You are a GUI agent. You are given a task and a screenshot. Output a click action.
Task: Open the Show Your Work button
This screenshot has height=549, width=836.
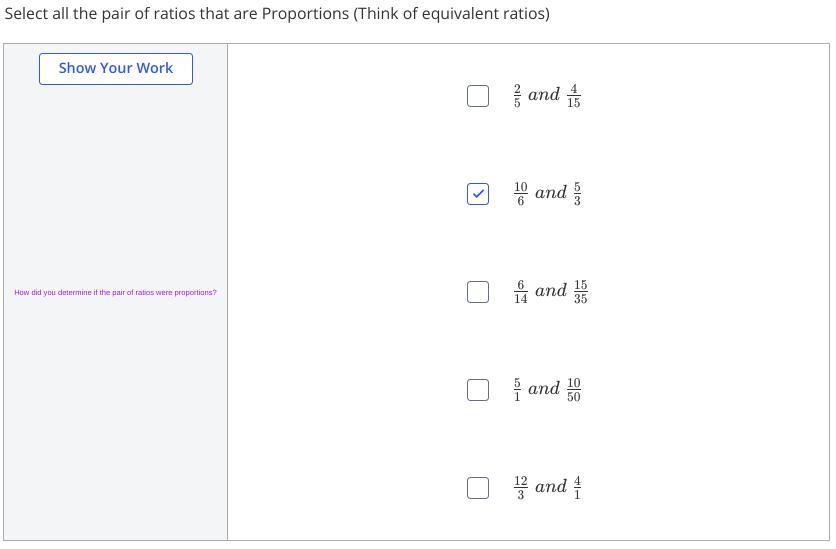[116, 69]
